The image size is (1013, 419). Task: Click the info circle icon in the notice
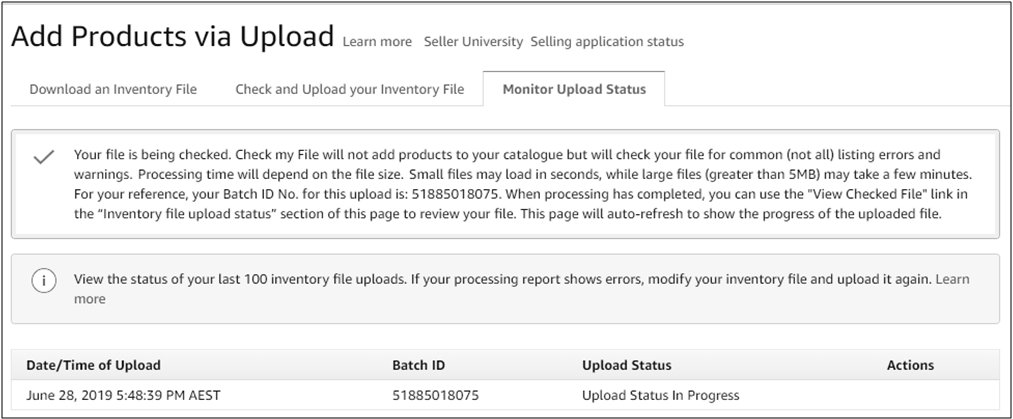pos(43,281)
